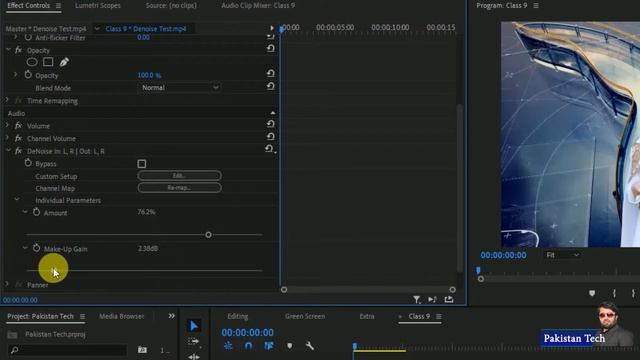Open the Effect Controls panel menu
The image size is (640, 360).
click(58, 6)
